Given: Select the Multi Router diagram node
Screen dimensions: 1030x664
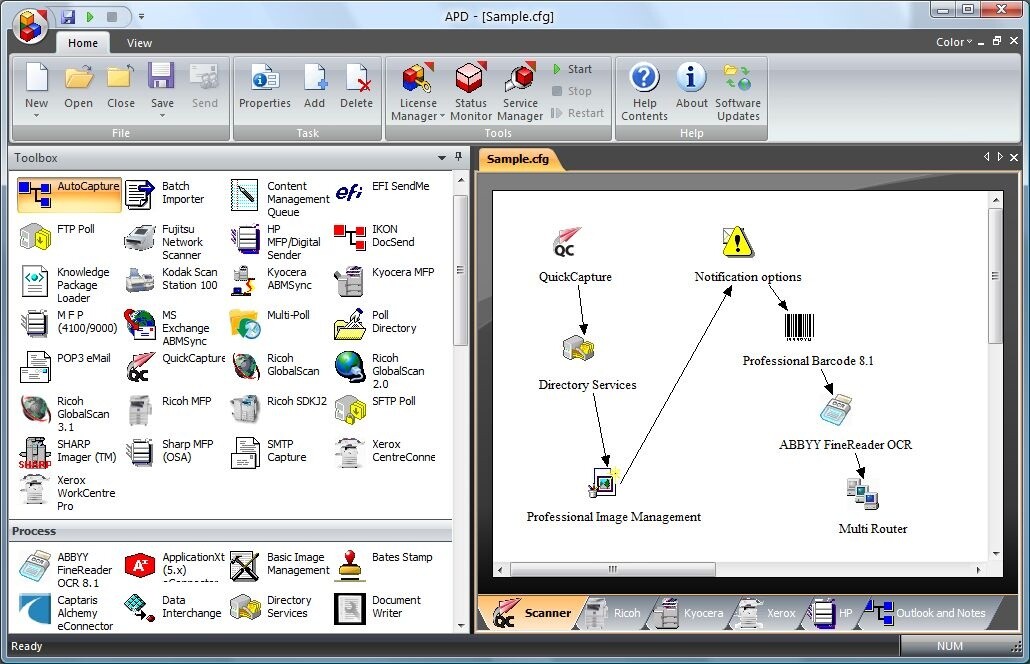Looking at the screenshot, I should (872, 506).
